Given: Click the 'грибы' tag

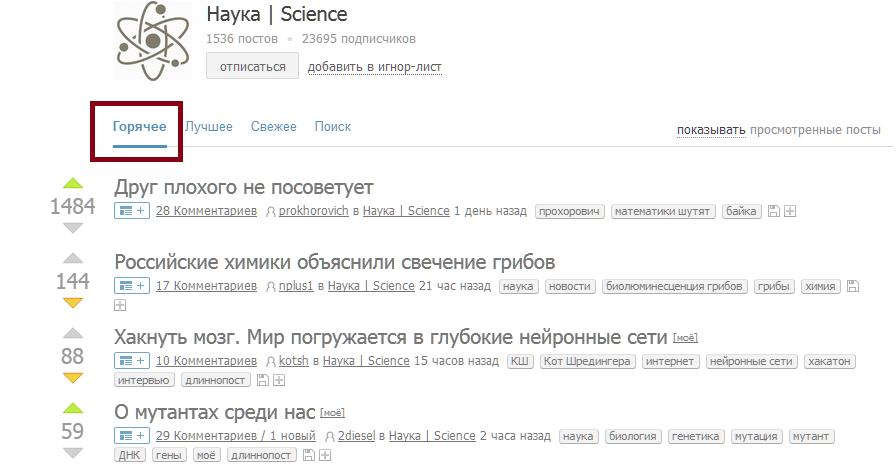Looking at the screenshot, I should [x=773, y=286].
